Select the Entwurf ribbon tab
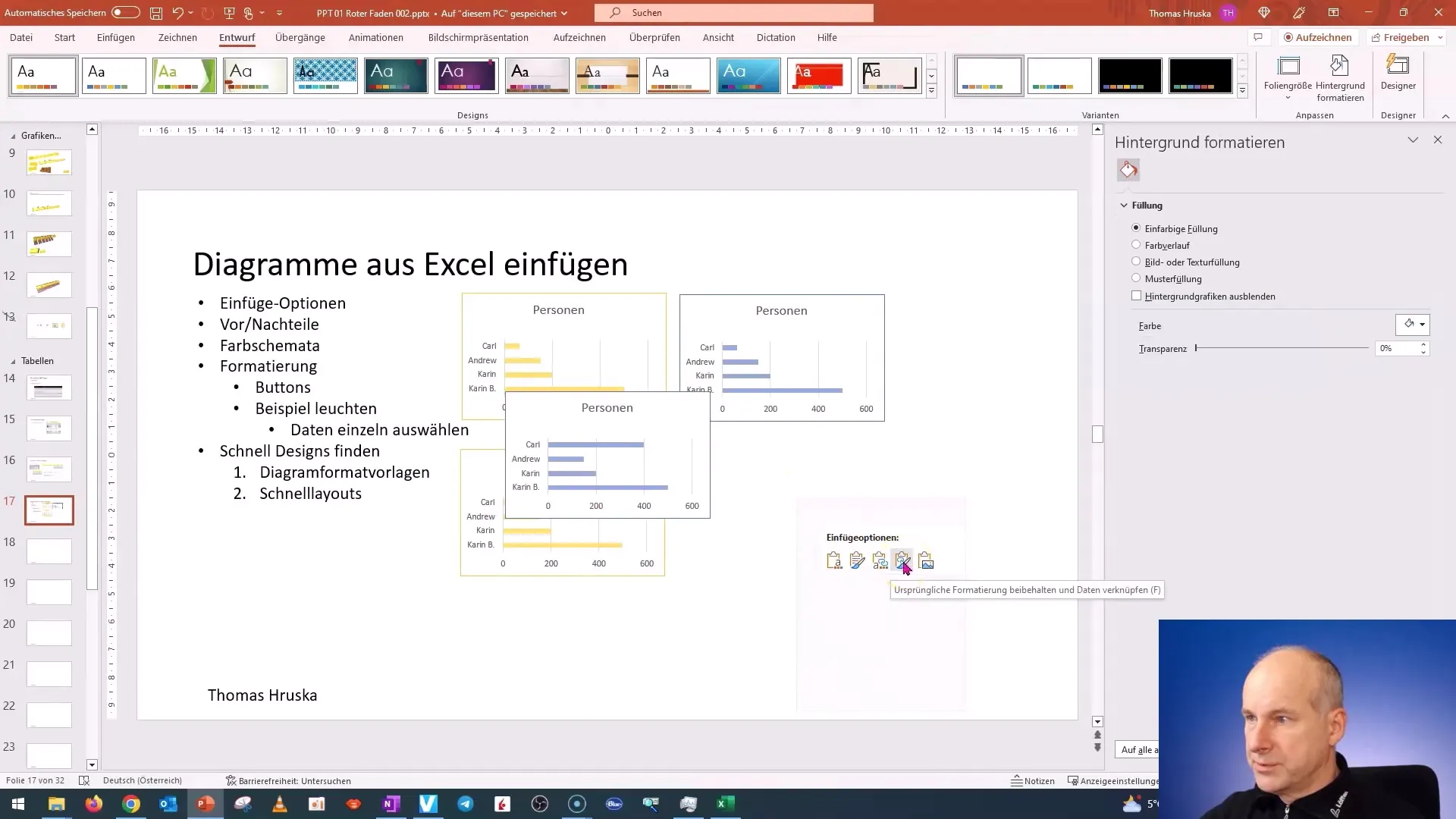Viewport: 1456px width, 819px height. [237, 37]
